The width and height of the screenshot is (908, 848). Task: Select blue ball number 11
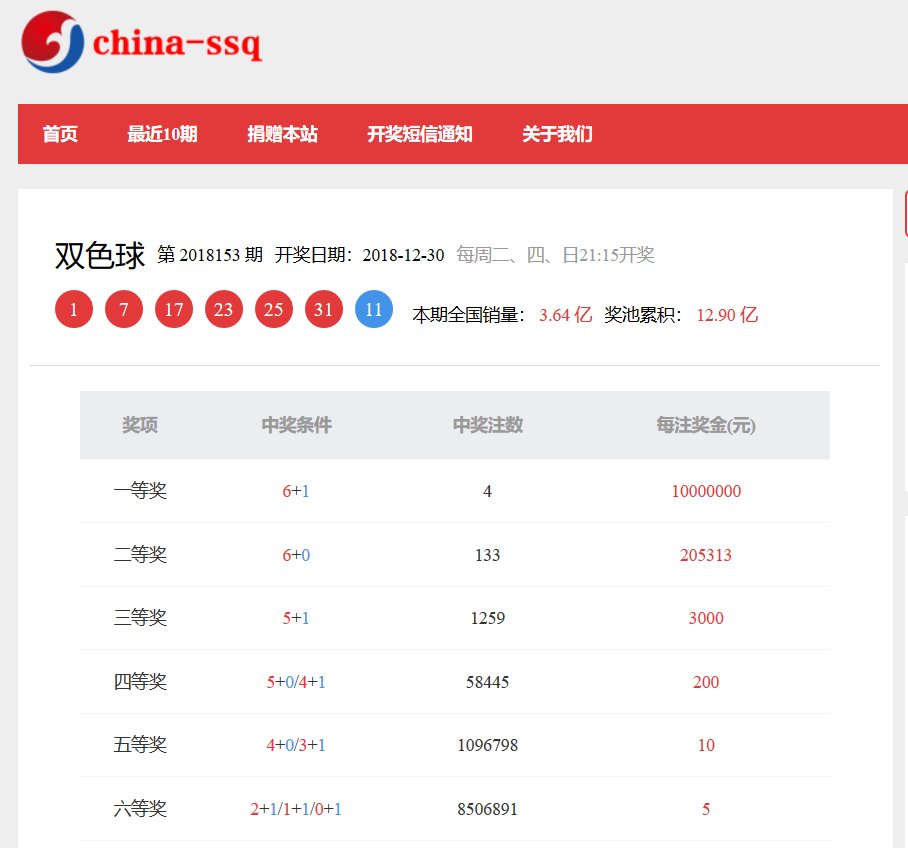(x=373, y=309)
